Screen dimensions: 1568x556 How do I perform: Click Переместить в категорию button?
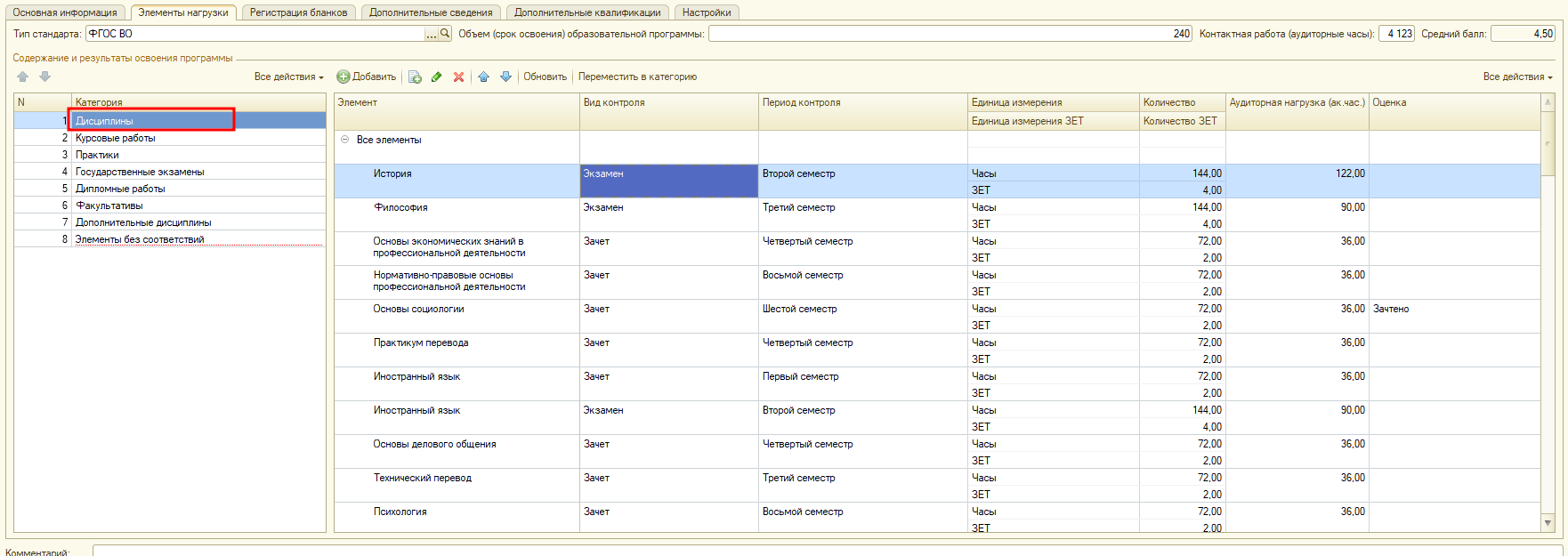coord(637,77)
